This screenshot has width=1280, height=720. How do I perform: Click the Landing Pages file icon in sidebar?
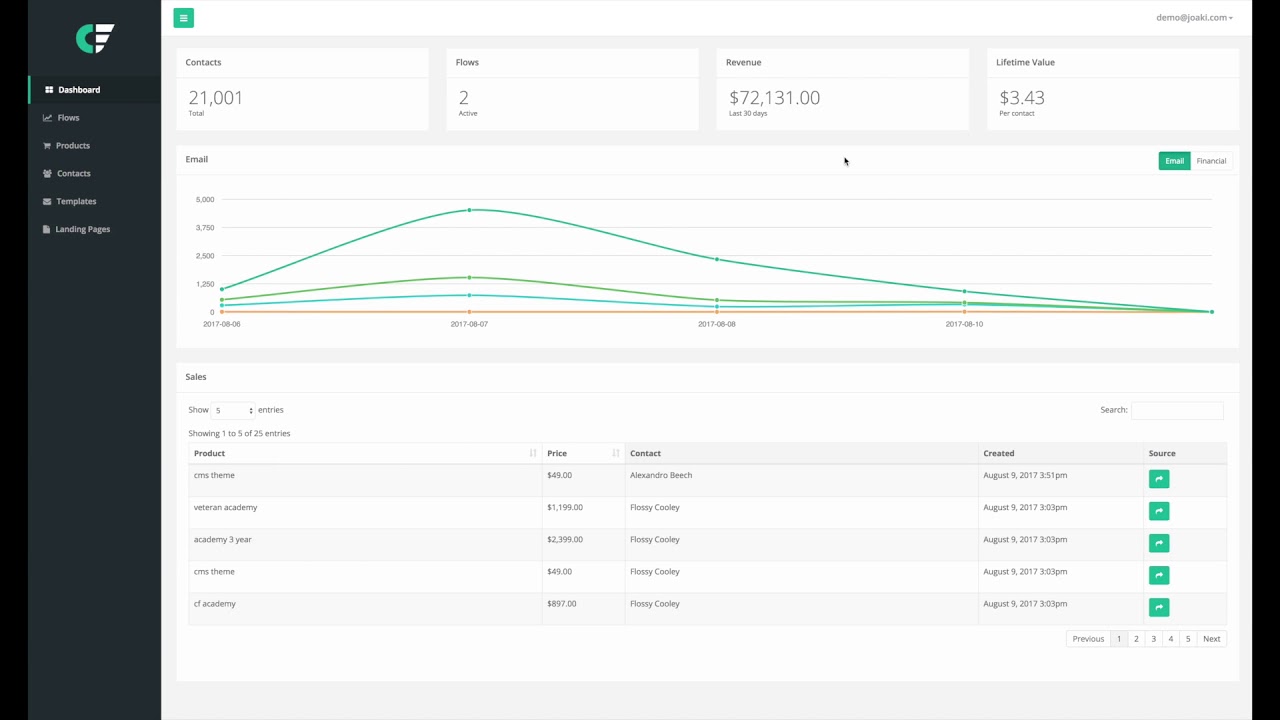tap(47, 230)
